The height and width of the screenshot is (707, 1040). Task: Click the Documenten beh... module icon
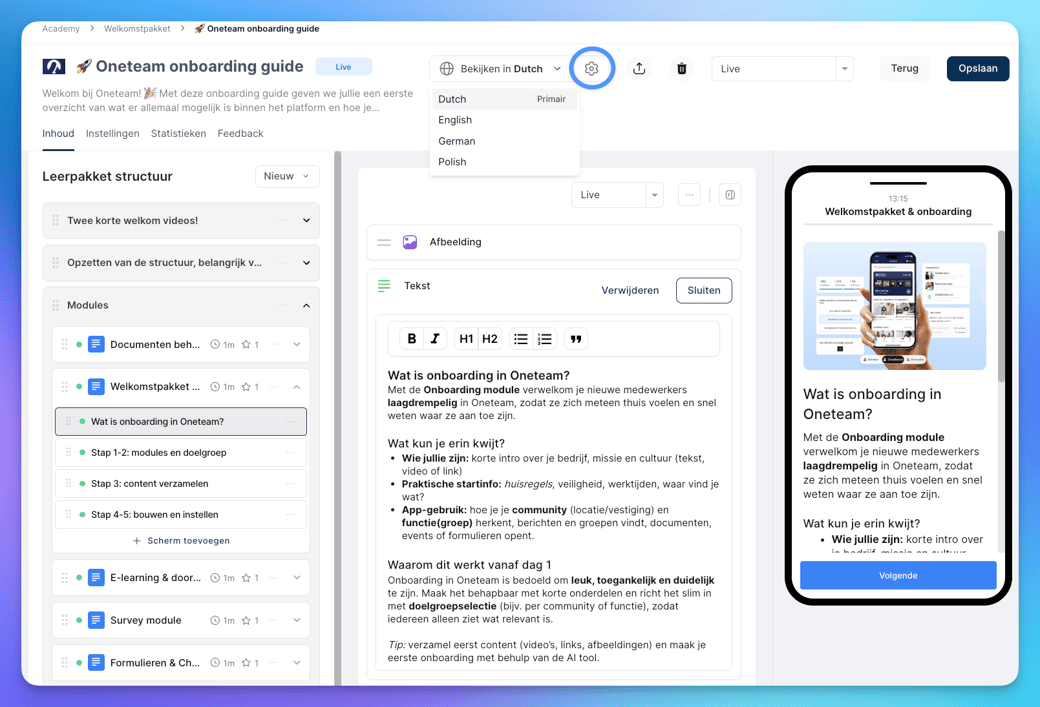tap(96, 344)
